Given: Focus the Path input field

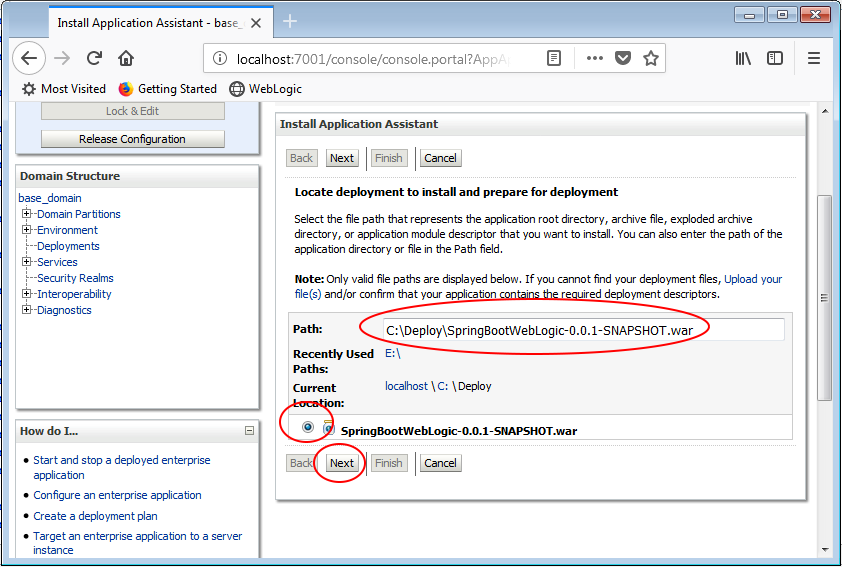Looking at the screenshot, I should tap(584, 330).
